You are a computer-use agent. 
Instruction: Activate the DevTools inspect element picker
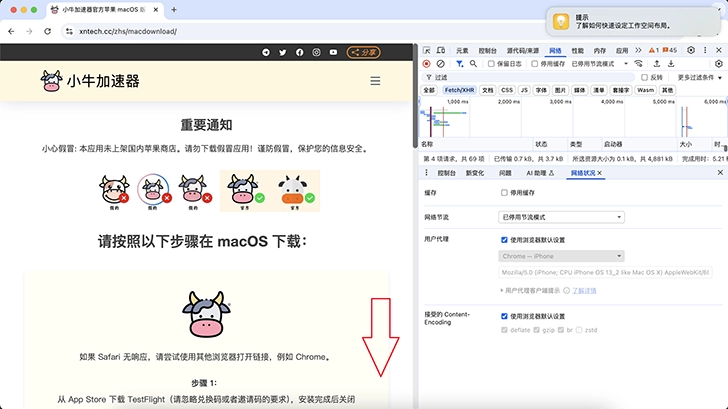pyautogui.click(x=427, y=50)
